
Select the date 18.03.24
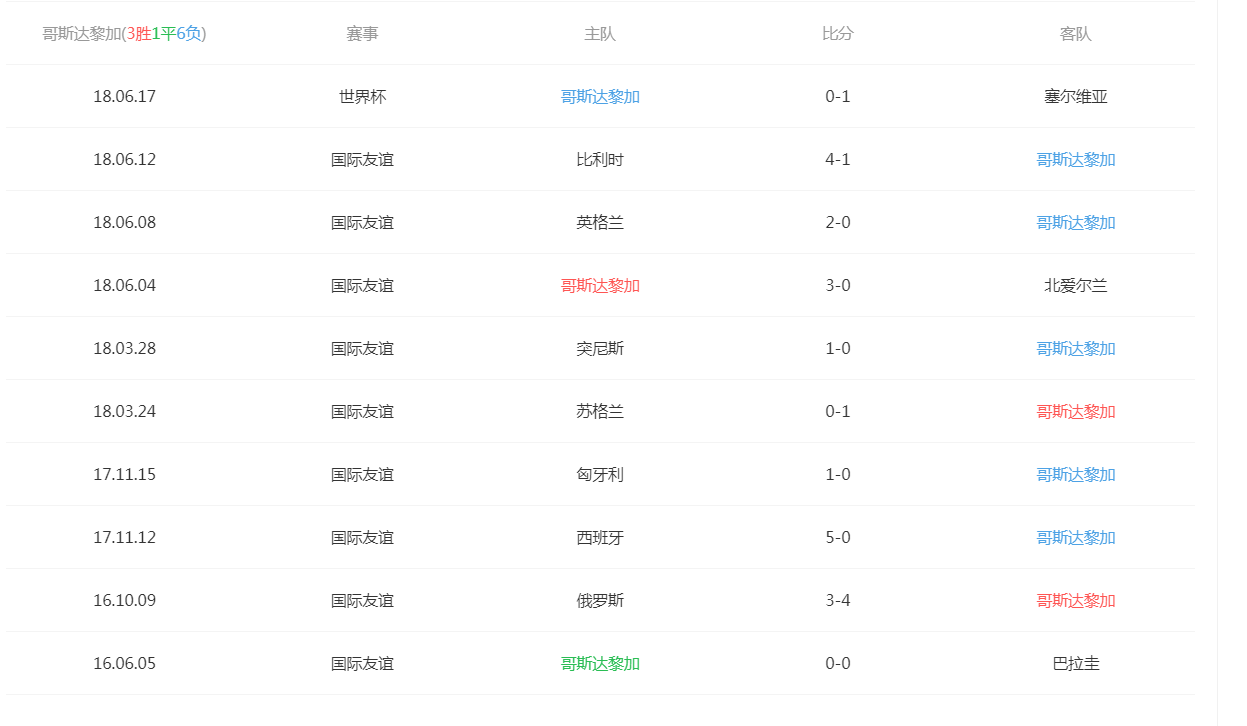click(125, 412)
